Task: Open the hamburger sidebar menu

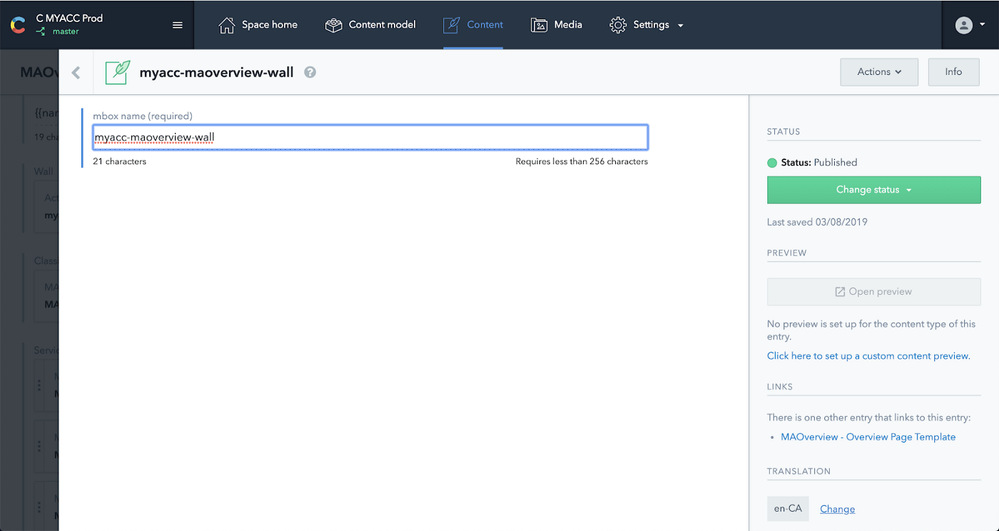Action: coord(177,25)
